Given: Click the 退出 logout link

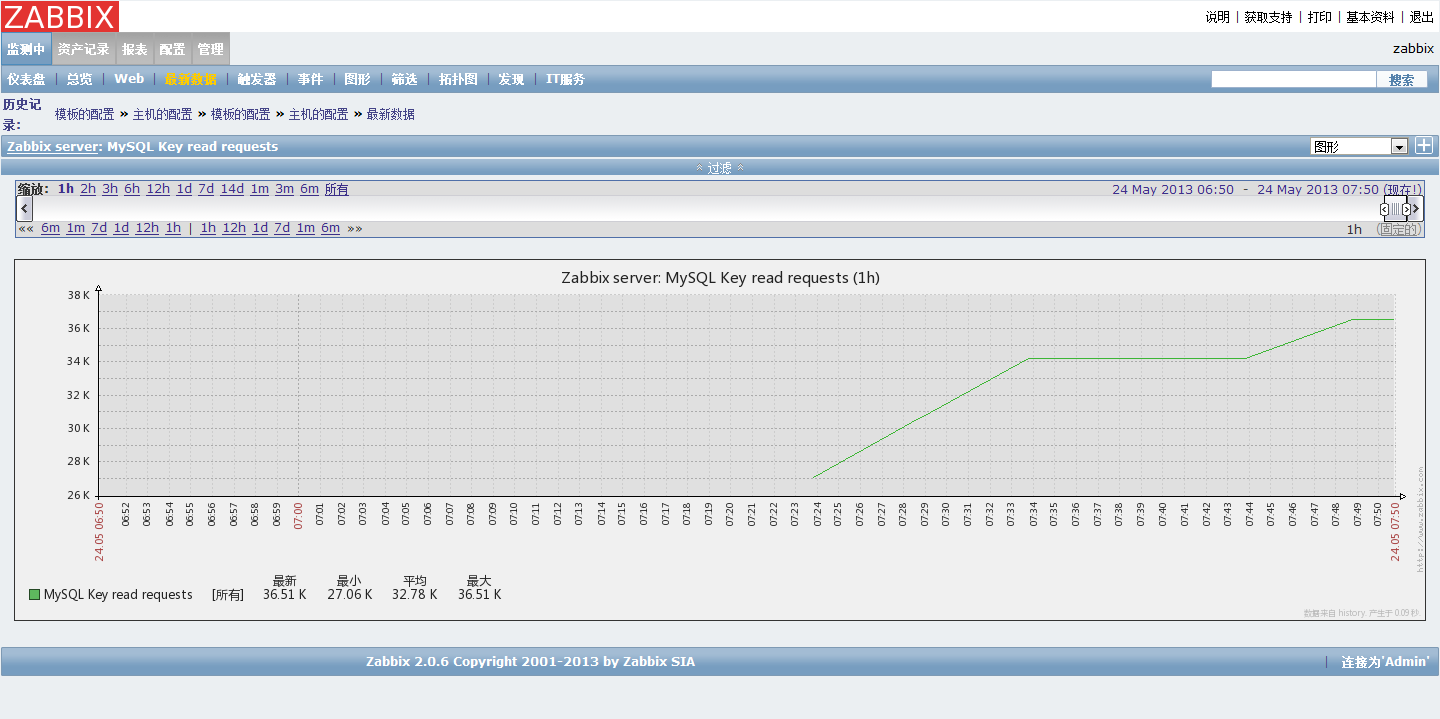Looking at the screenshot, I should 1421,17.
